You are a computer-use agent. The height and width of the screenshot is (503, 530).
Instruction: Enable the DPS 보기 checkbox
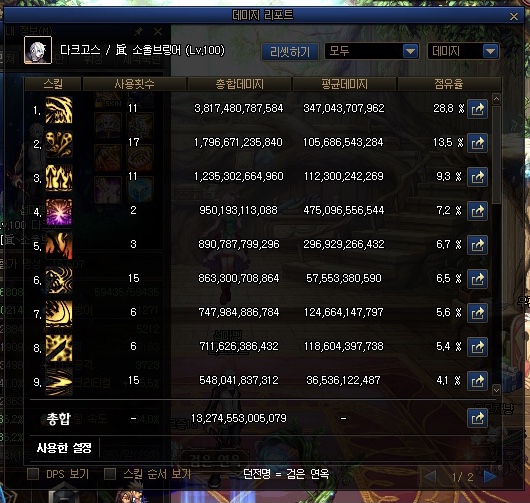pos(33,474)
